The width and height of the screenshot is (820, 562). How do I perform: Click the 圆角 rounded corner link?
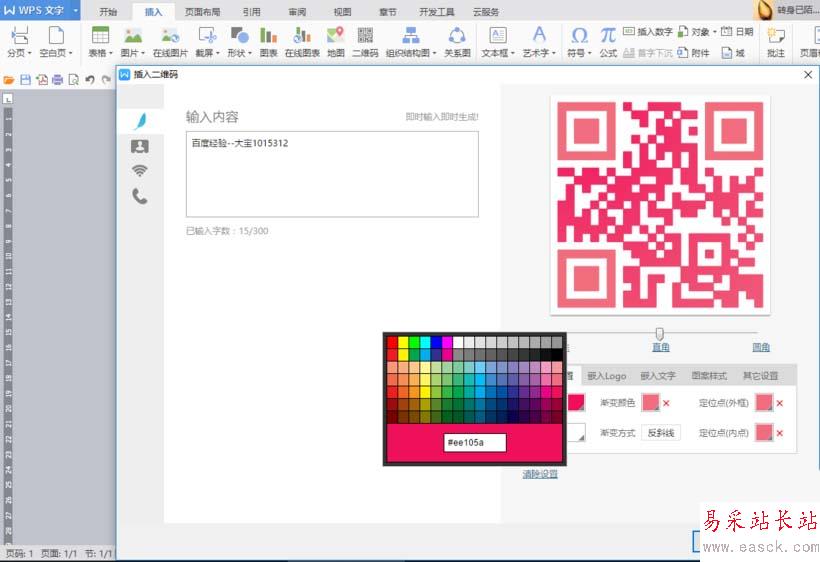[x=761, y=347]
